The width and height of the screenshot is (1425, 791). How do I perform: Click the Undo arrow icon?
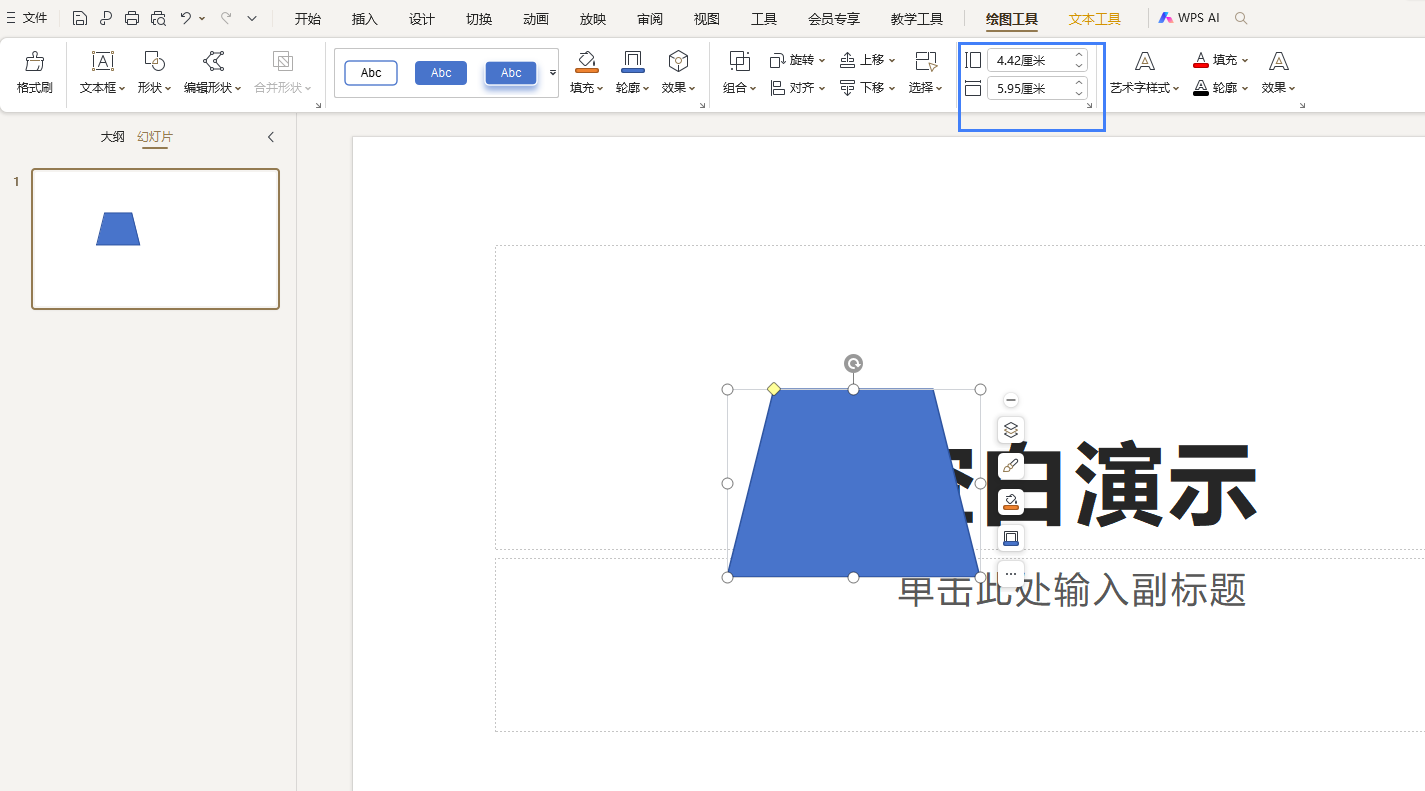pos(186,18)
